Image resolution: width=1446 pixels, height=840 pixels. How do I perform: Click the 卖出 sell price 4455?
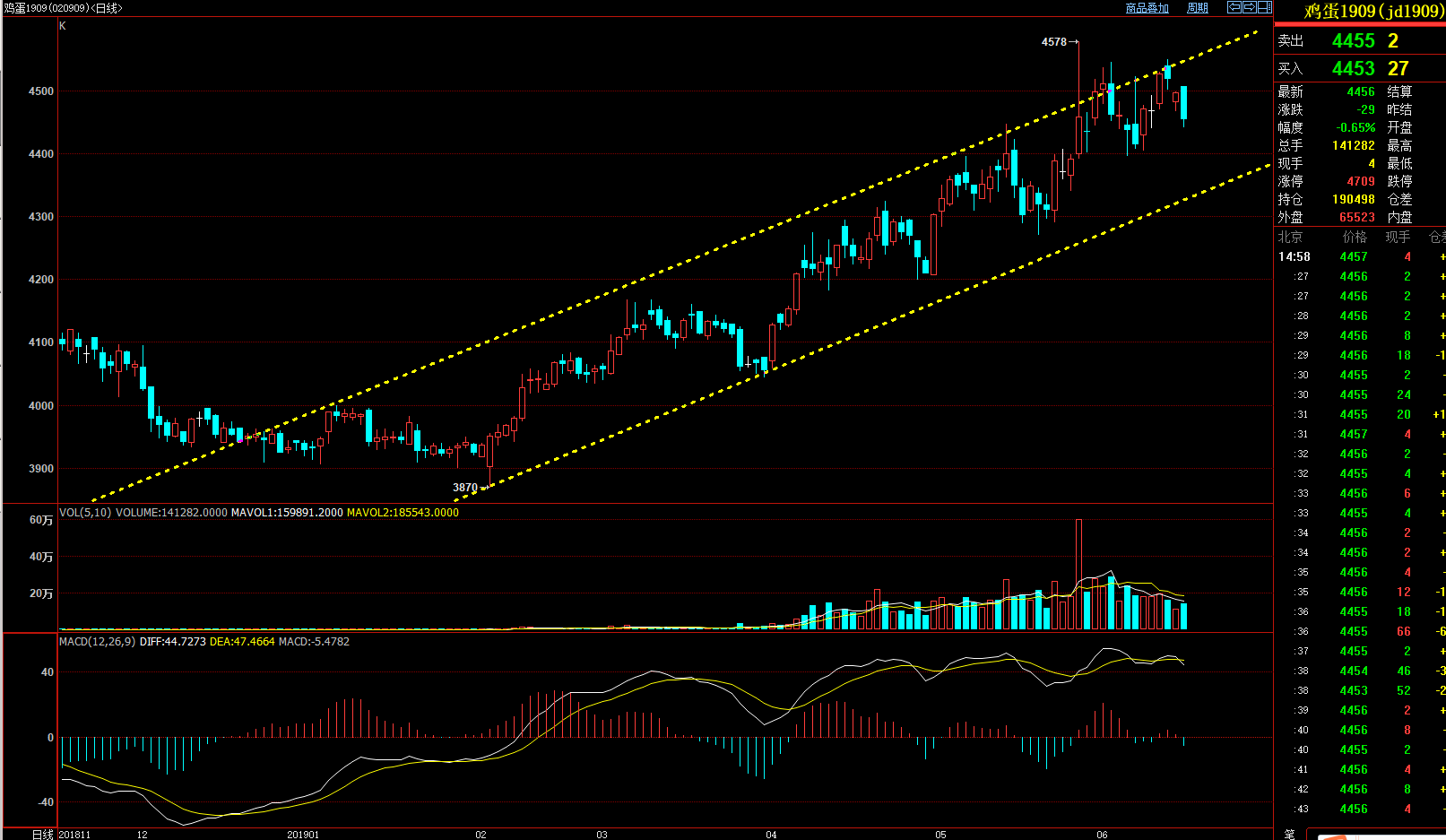(x=1353, y=40)
